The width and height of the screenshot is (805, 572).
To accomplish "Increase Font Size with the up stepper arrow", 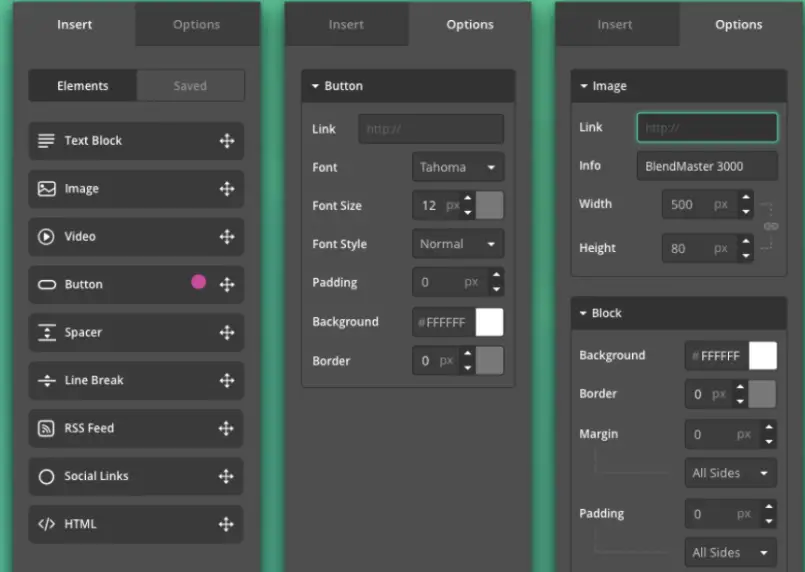I will point(468,198).
